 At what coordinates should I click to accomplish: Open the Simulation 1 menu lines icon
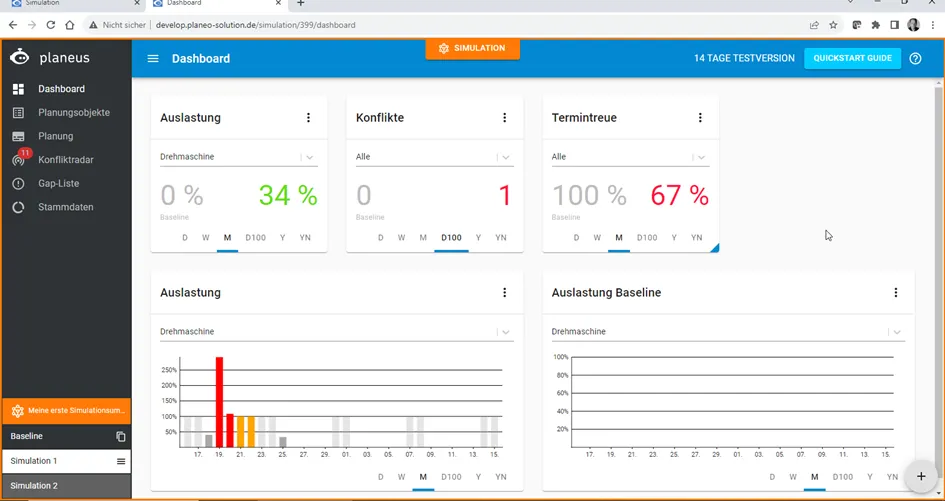[x=121, y=461]
